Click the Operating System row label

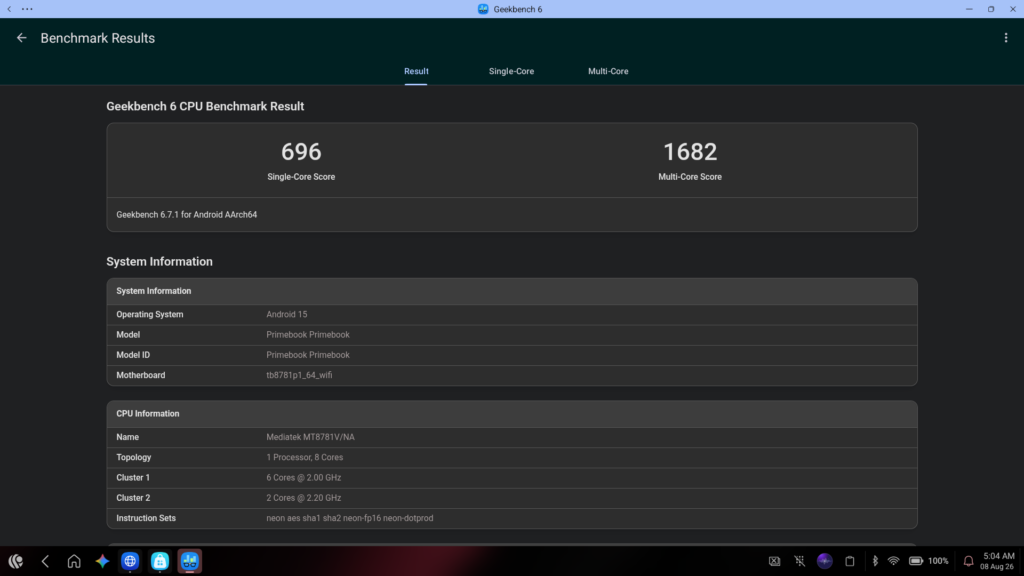[x=150, y=314]
